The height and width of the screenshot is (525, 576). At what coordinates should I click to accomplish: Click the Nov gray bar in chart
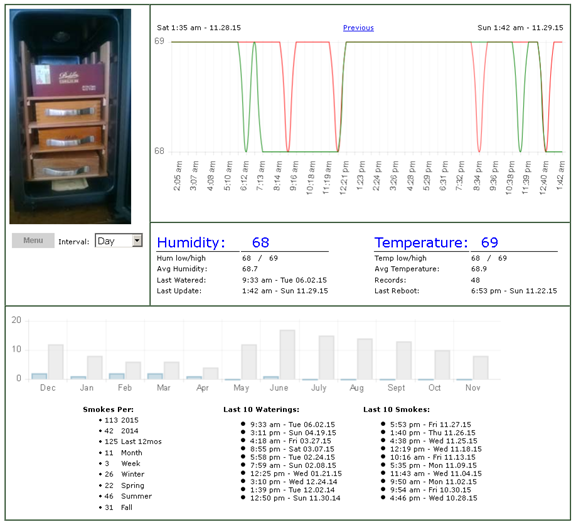480,368
